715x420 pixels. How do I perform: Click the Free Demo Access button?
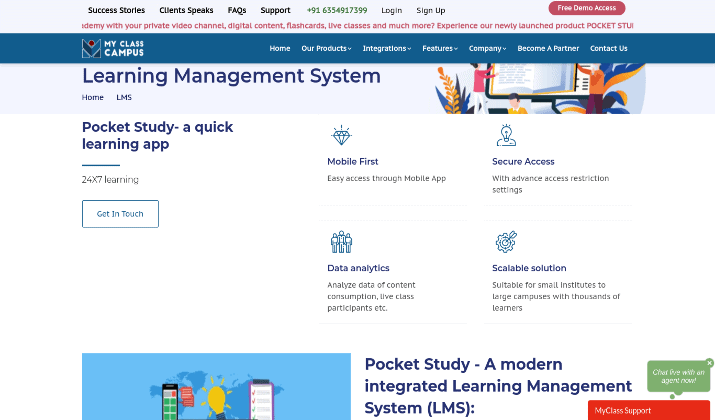(x=586, y=8)
